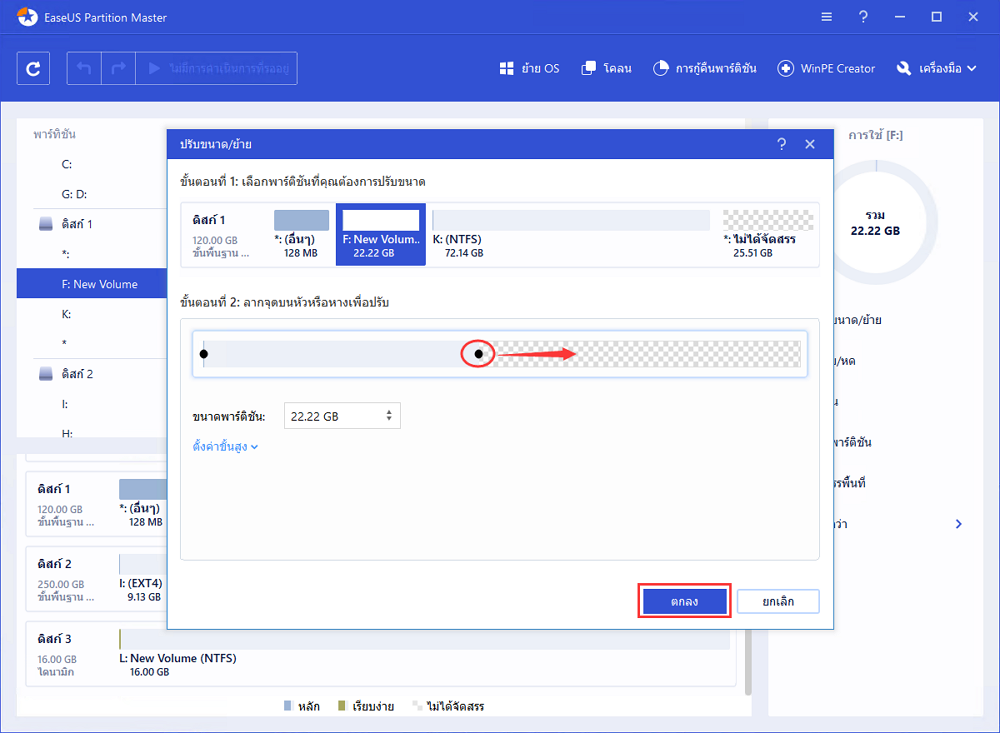Click L: New Volume (NTFS) partition bar

(423, 639)
